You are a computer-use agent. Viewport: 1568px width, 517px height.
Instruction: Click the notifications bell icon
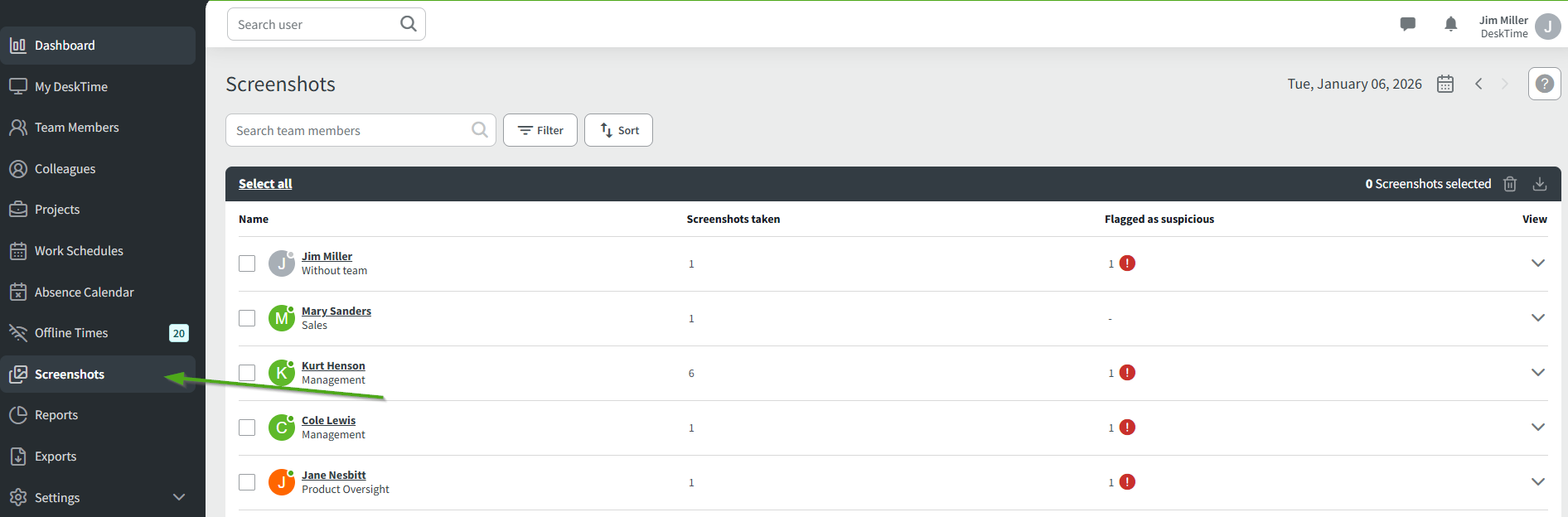point(1450,24)
